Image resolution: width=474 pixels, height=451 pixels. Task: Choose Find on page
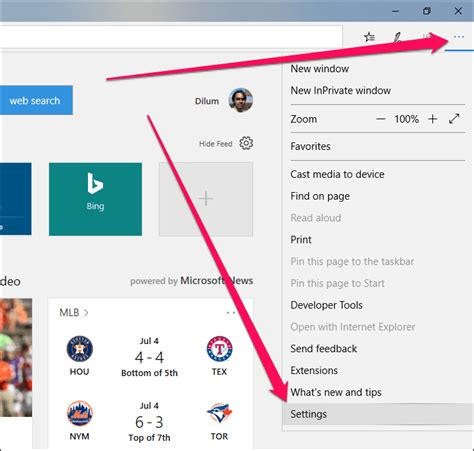320,196
